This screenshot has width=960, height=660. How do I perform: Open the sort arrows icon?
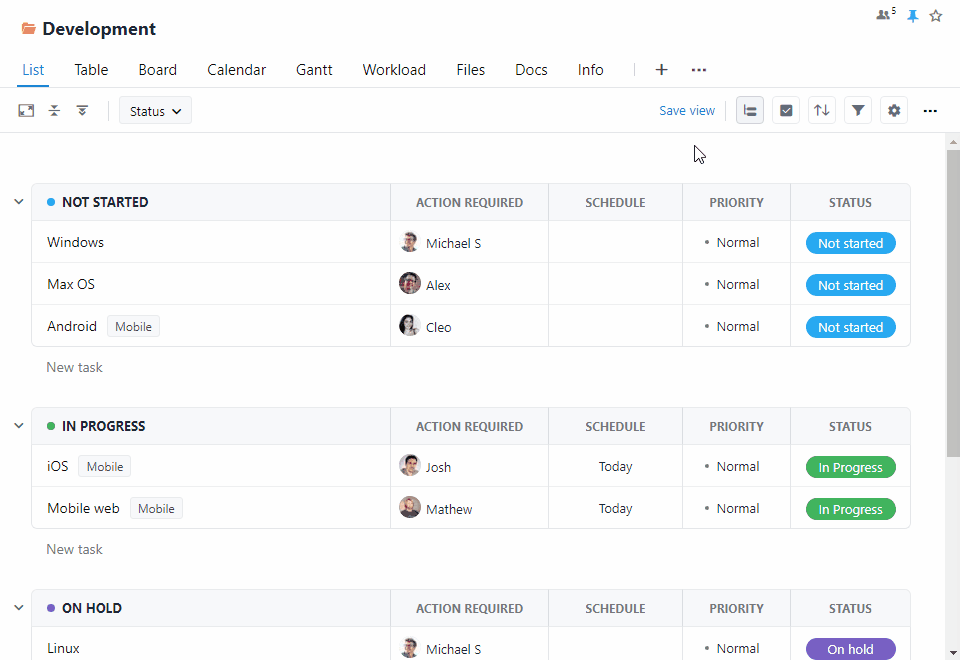822,111
